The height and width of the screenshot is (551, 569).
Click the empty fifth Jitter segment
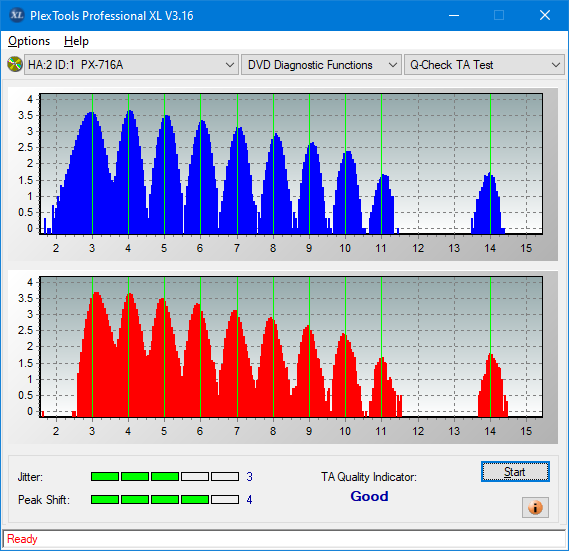click(225, 476)
